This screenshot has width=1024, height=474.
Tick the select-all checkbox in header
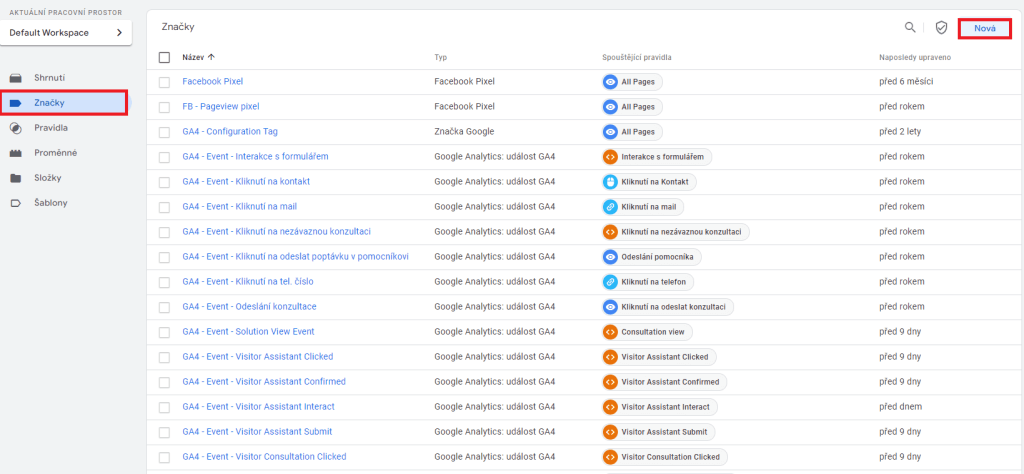click(165, 57)
